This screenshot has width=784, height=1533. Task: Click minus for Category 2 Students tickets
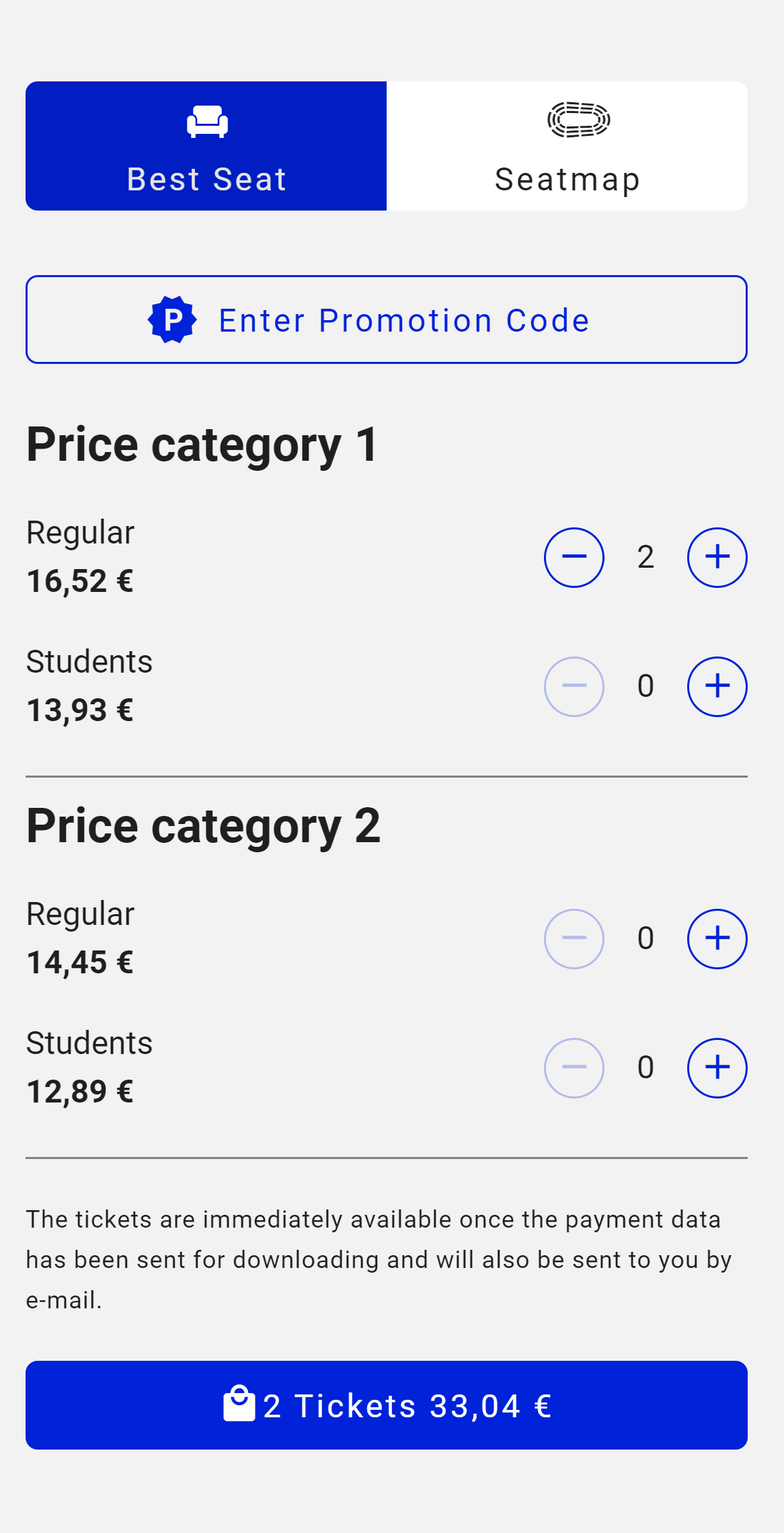coord(574,1068)
